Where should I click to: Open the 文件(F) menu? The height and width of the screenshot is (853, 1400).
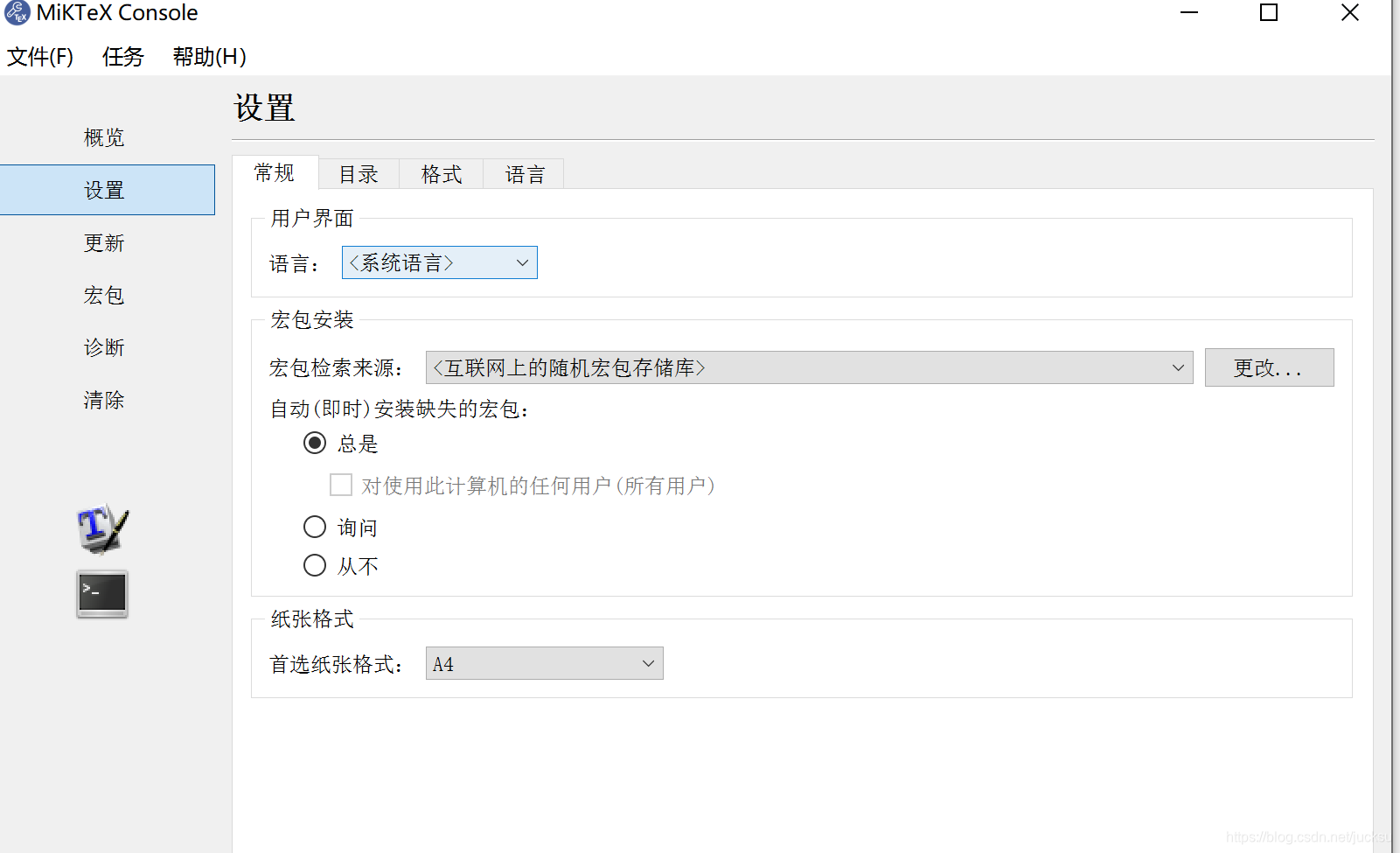click(x=40, y=57)
